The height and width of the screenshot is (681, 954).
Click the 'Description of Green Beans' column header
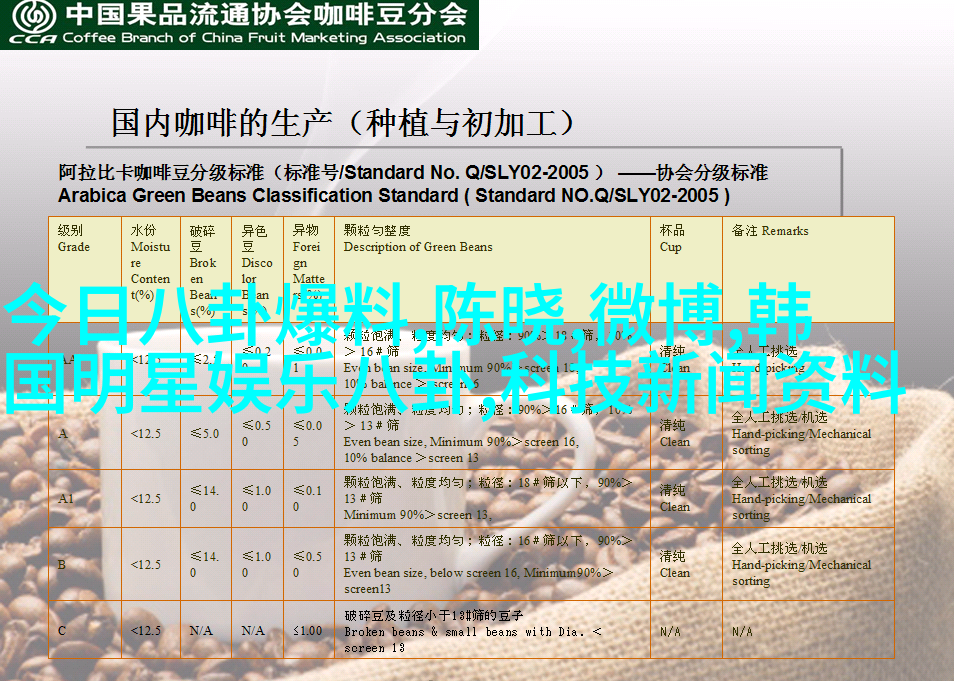418,238
